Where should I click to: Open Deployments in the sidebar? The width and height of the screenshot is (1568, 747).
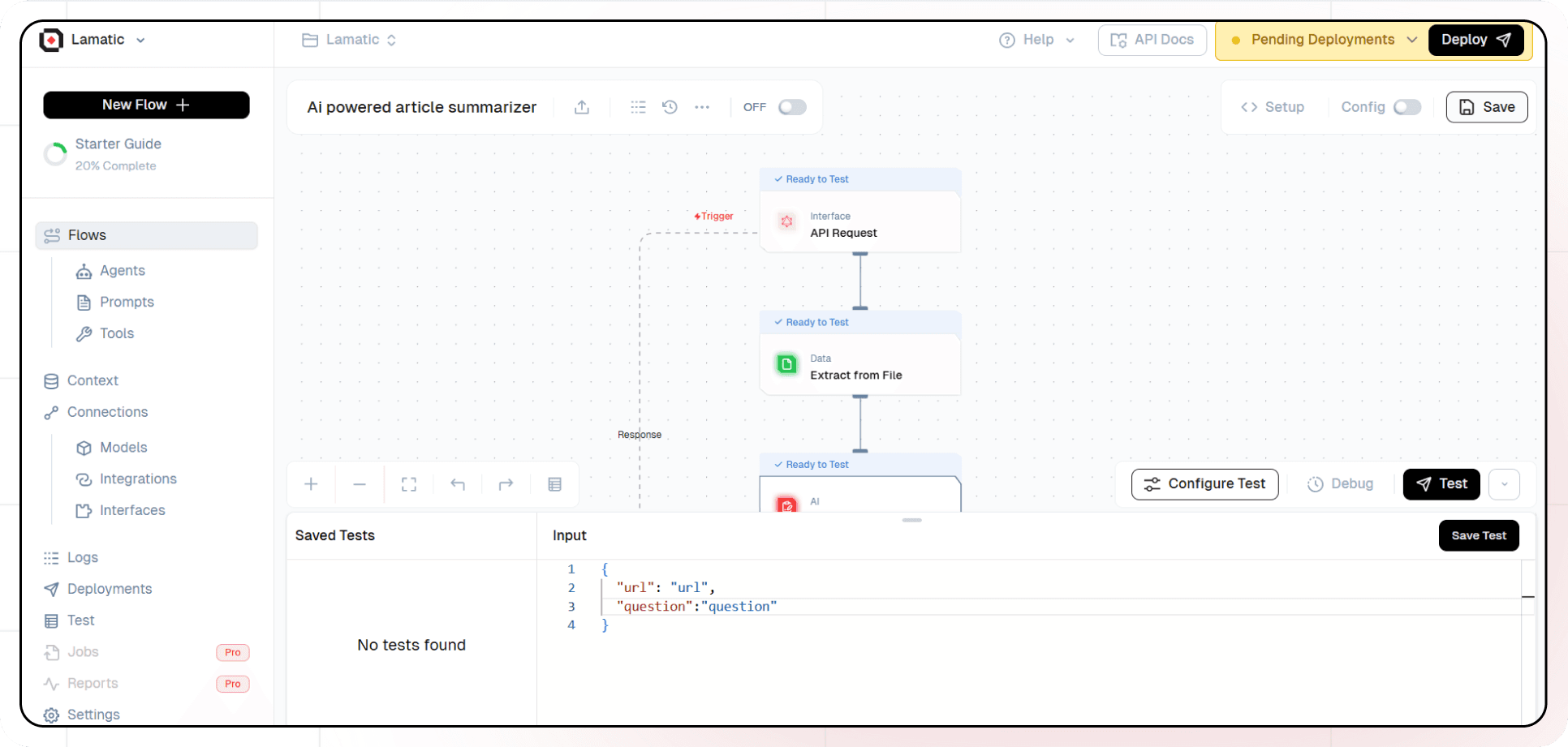point(108,589)
